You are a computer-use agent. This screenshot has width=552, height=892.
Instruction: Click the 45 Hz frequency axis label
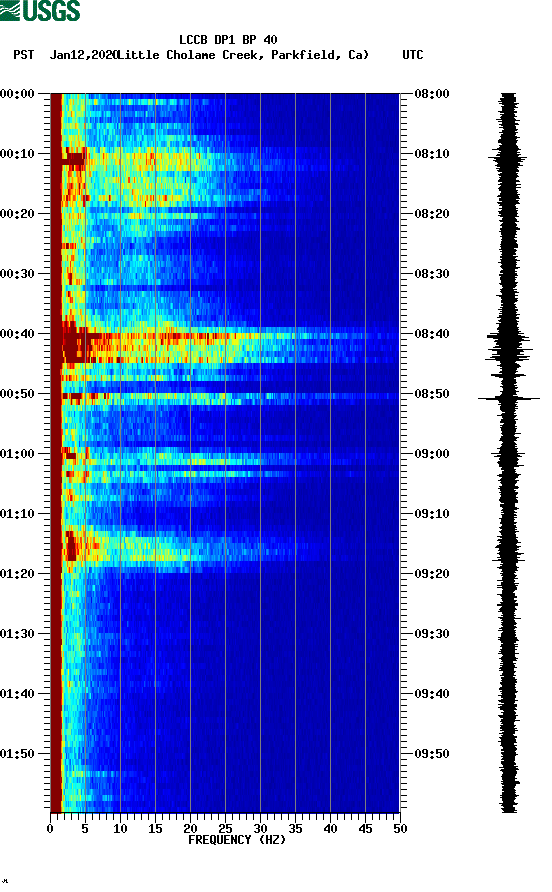tap(365, 829)
